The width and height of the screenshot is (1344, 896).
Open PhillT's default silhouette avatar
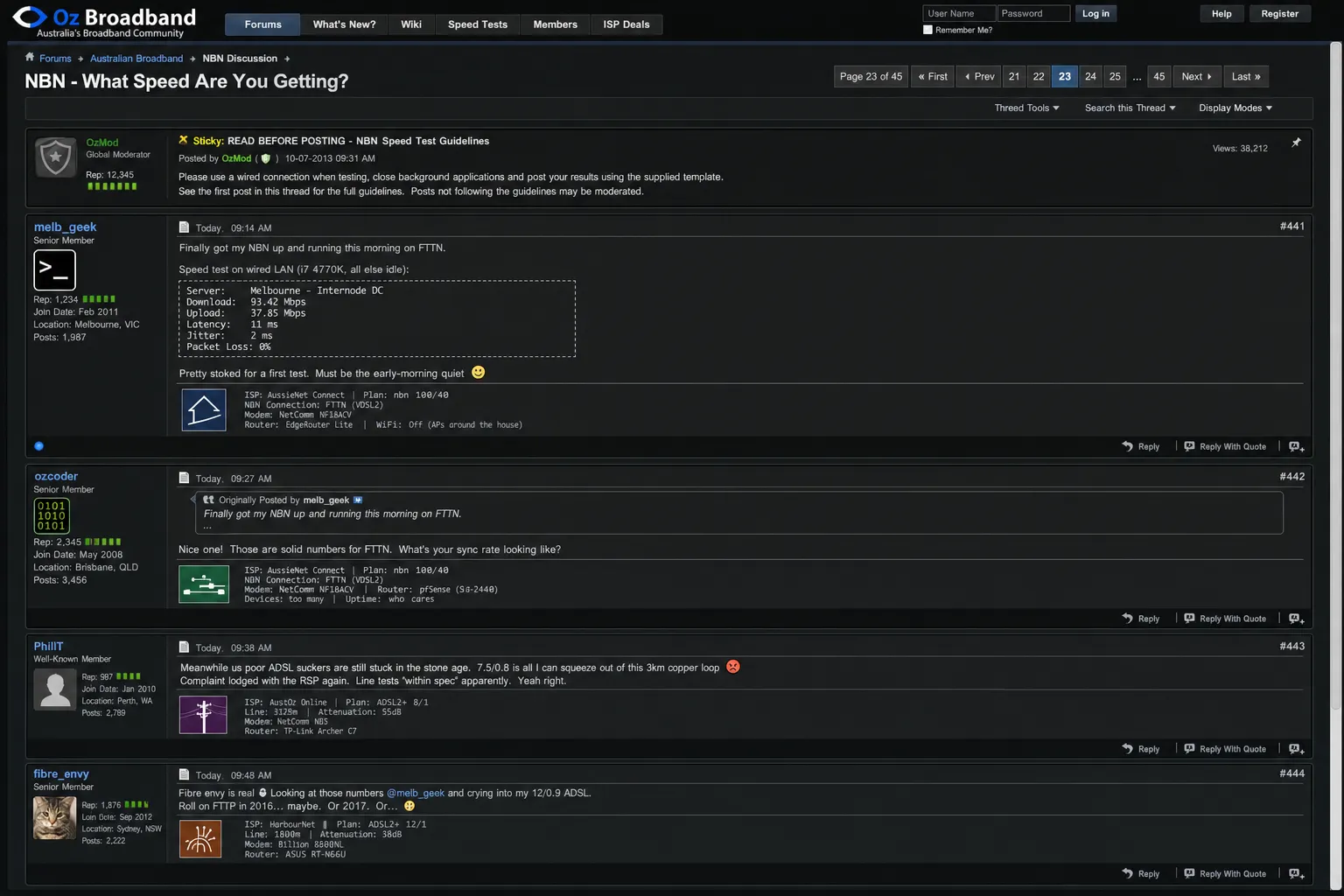pyautogui.click(x=54, y=689)
